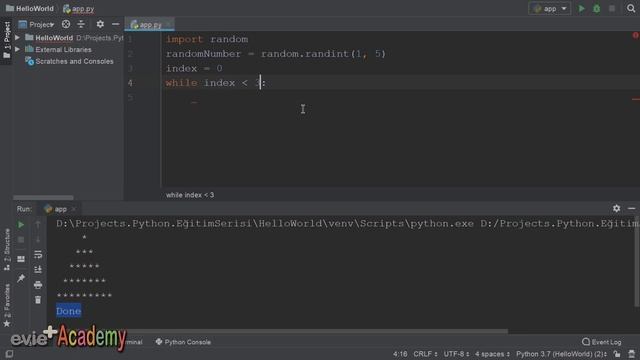The height and width of the screenshot is (360, 640).
Task: Open Run panel settings gear
Action: pyautogui.click(x=616, y=209)
